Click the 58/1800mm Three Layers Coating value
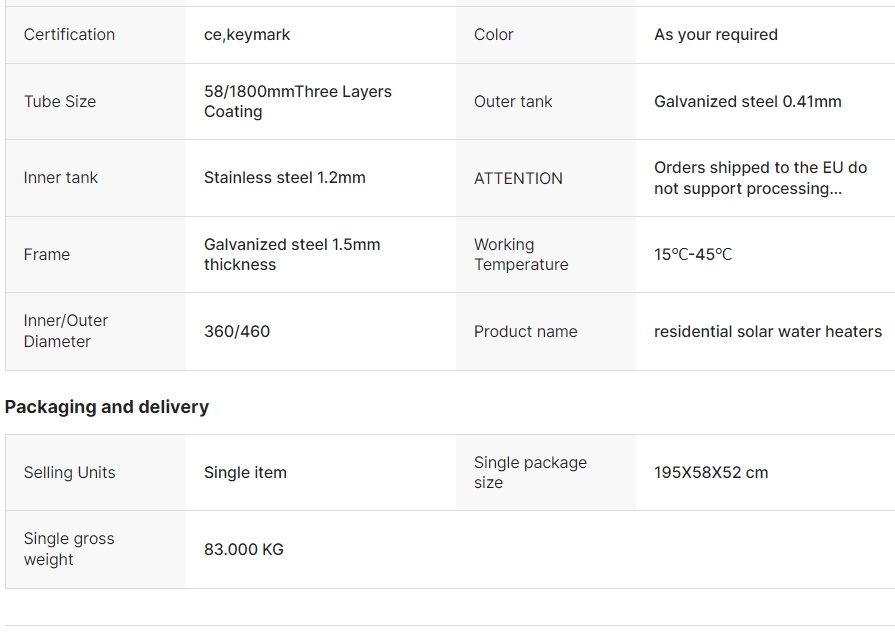Viewport: 895px width, 635px height. pyautogui.click(x=297, y=102)
